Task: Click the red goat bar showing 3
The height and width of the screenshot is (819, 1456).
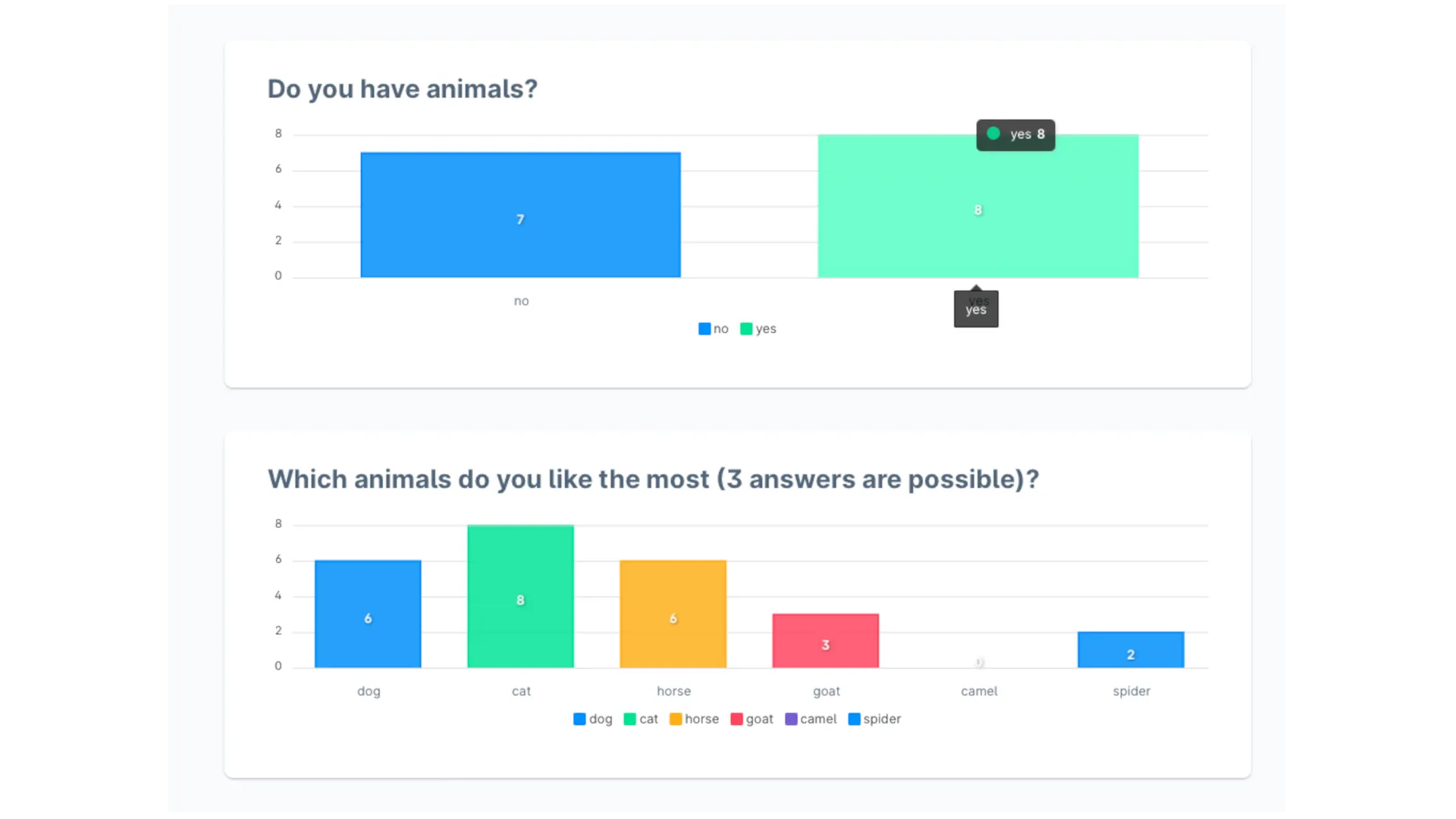Action: point(825,640)
